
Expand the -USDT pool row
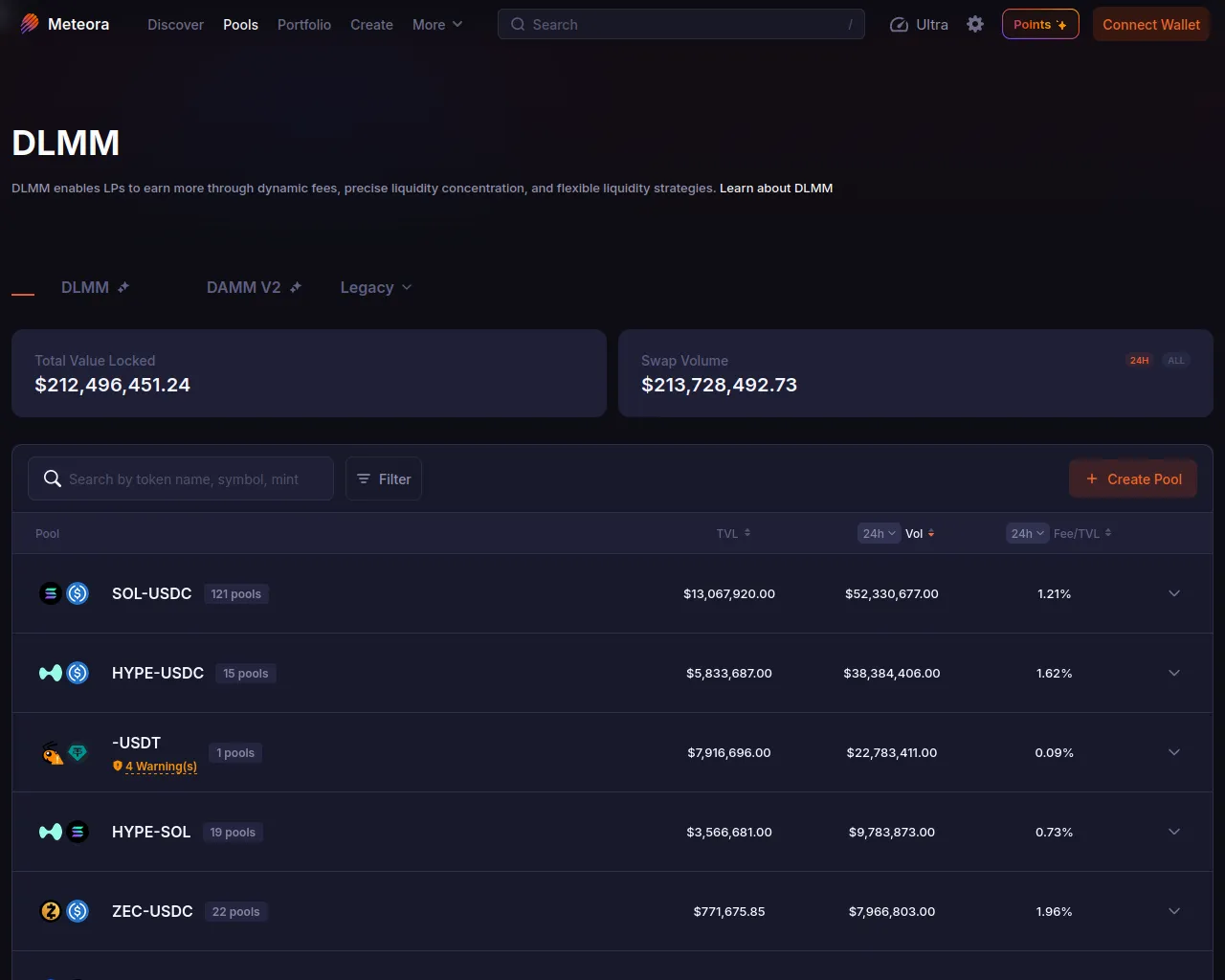click(x=1174, y=752)
